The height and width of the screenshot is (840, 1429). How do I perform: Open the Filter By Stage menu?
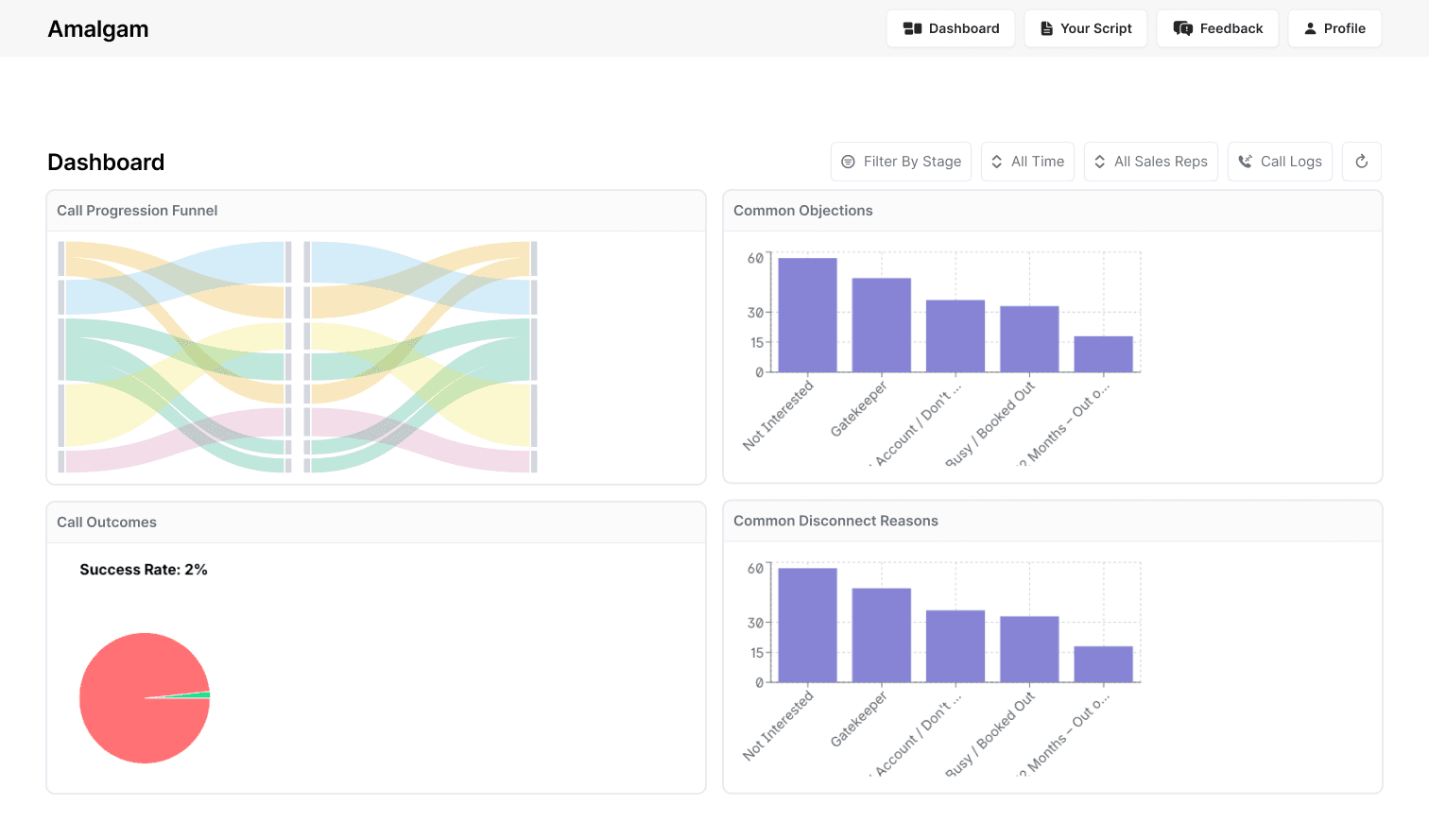pos(902,162)
